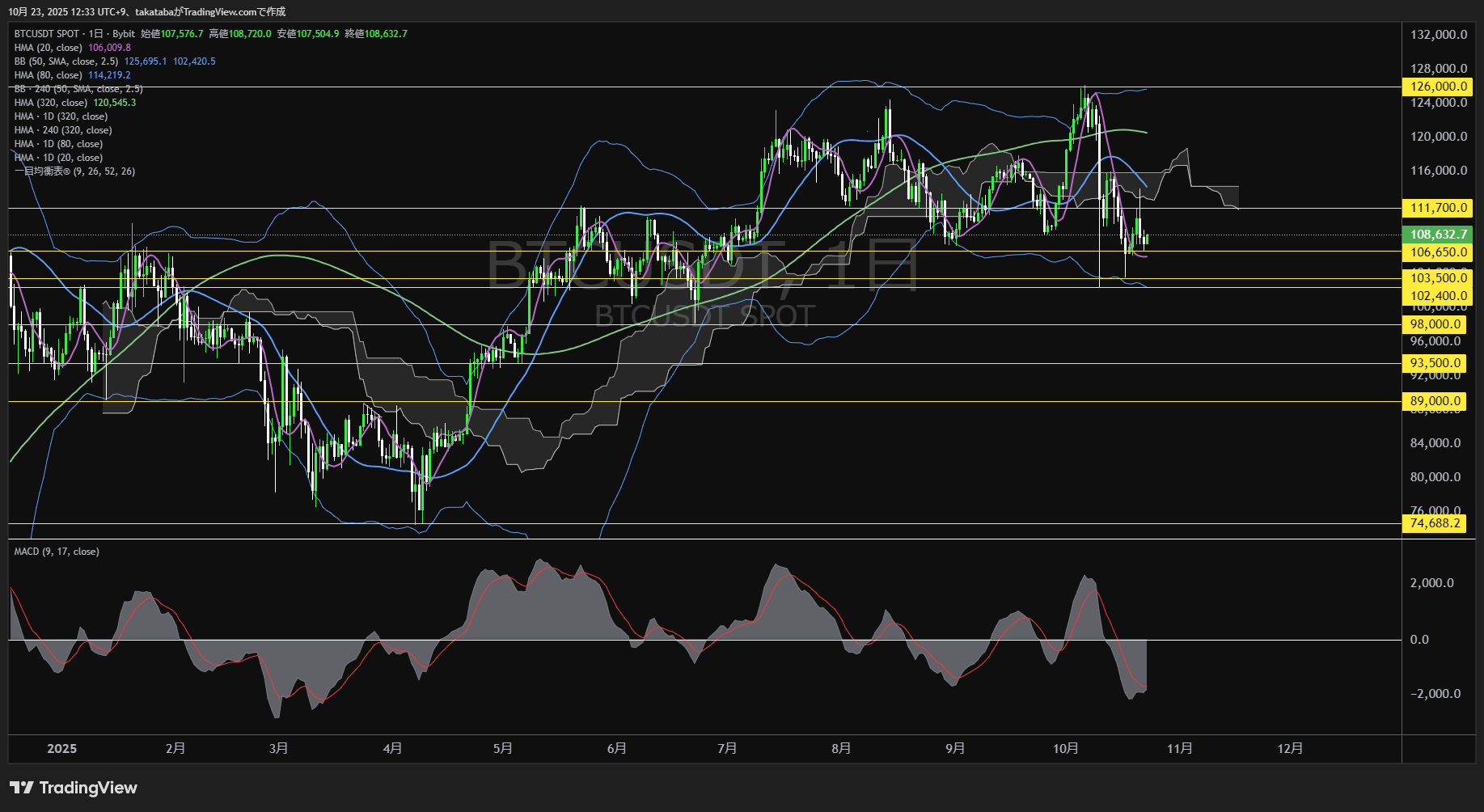Select the 98,000.0 price level label
Image resolution: width=1484 pixels, height=812 pixels.
(1435, 324)
